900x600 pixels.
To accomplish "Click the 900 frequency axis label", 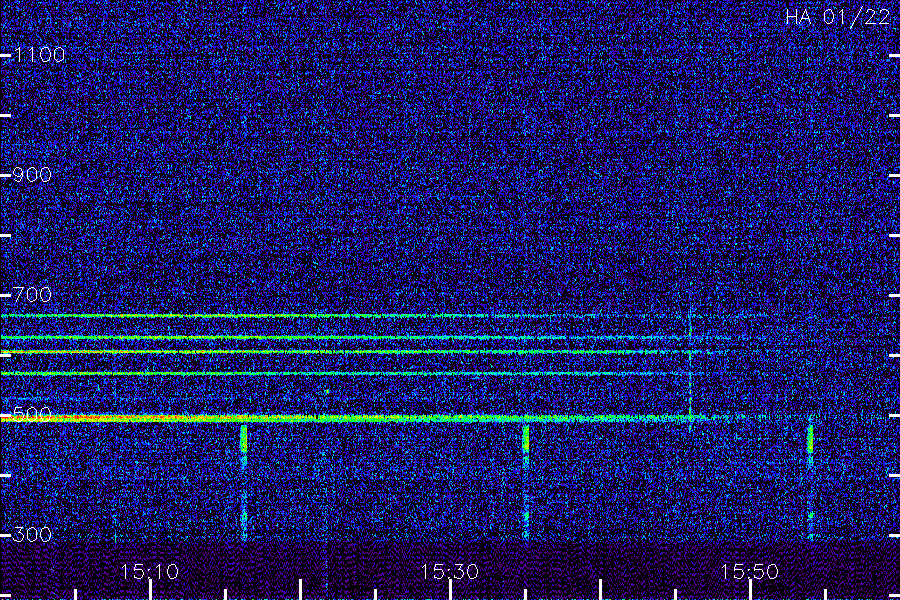I will 32,175.
